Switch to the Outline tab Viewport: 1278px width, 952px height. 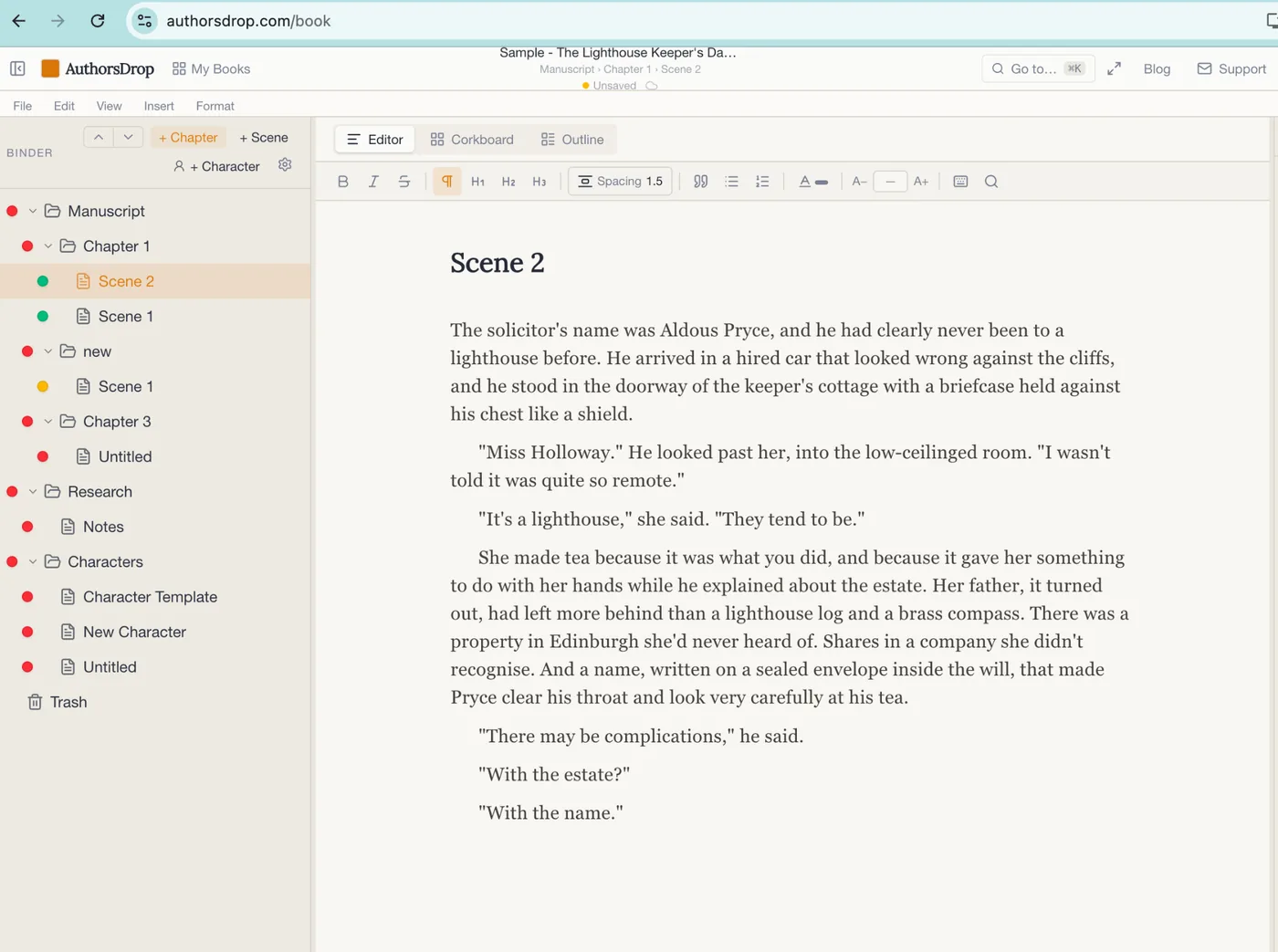pyautogui.click(x=572, y=140)
